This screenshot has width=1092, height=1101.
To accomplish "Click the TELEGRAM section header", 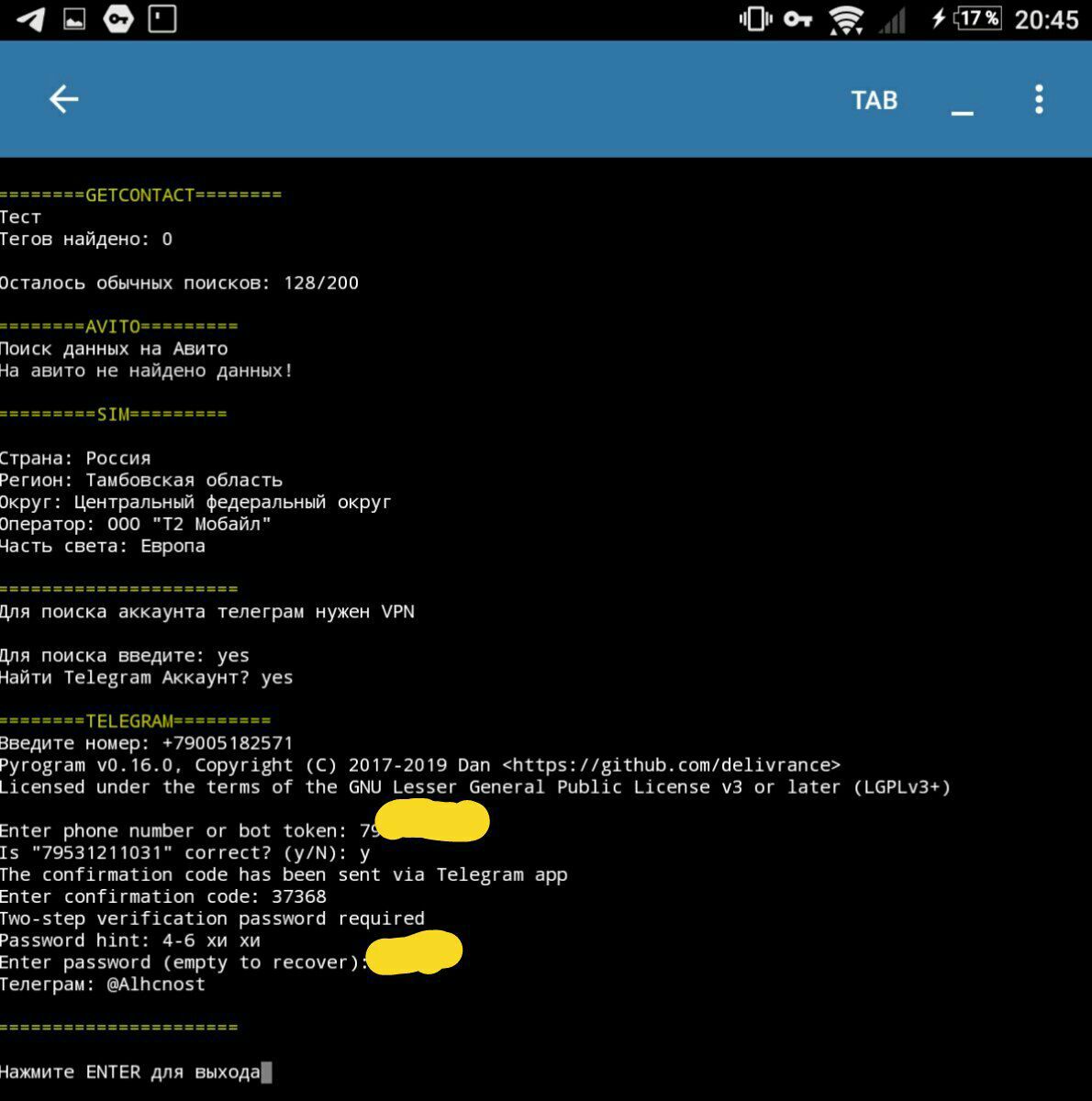I will 135,720.
